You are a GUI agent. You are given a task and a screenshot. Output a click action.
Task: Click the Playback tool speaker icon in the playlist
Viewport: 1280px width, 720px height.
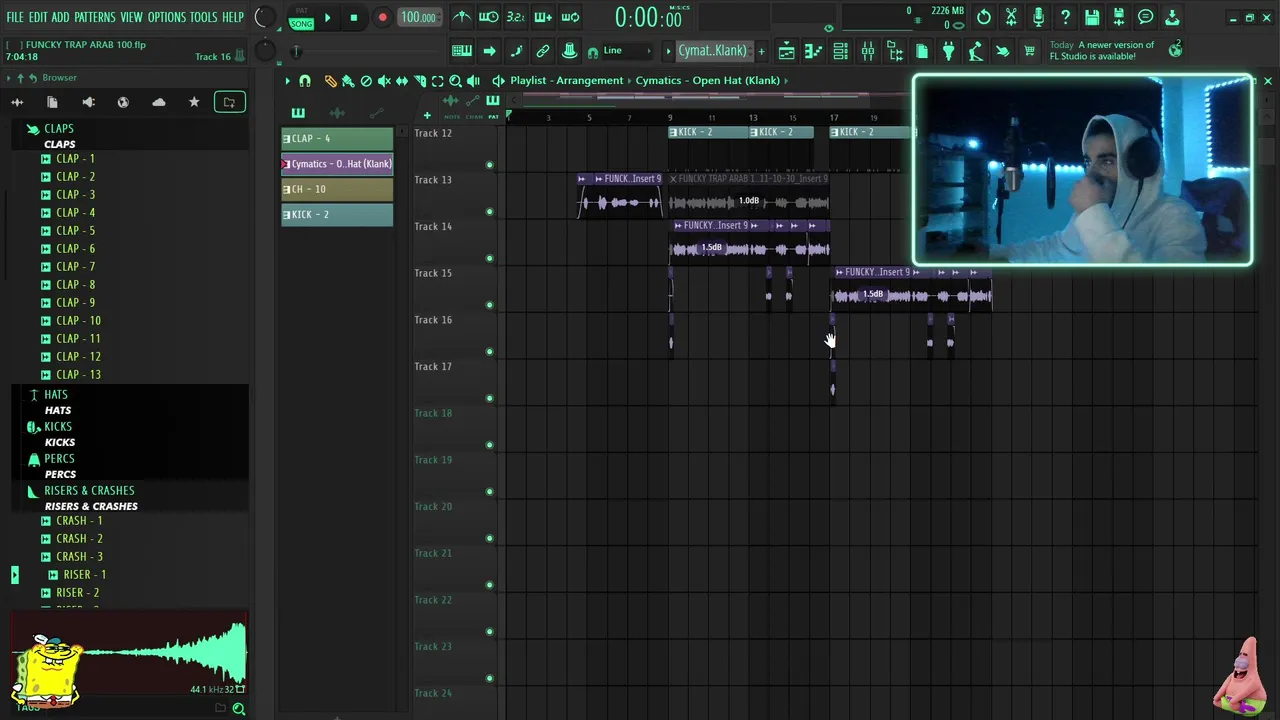473,81
